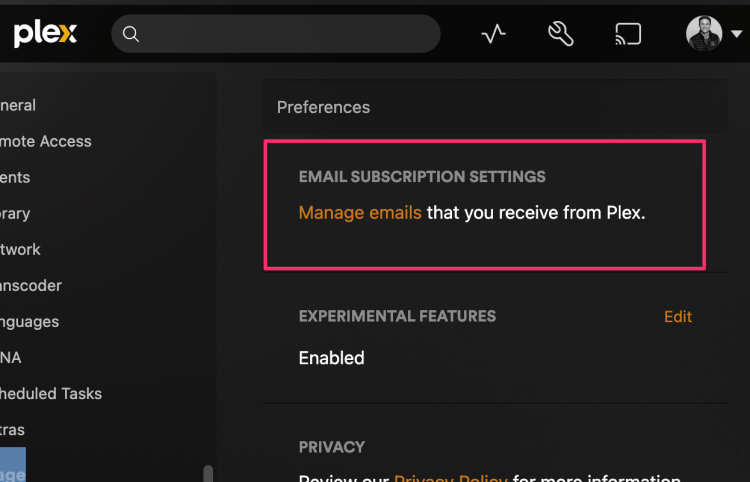The image size is (750, 482).
Task: Open the Manage emails link
Action: (360, 213)
